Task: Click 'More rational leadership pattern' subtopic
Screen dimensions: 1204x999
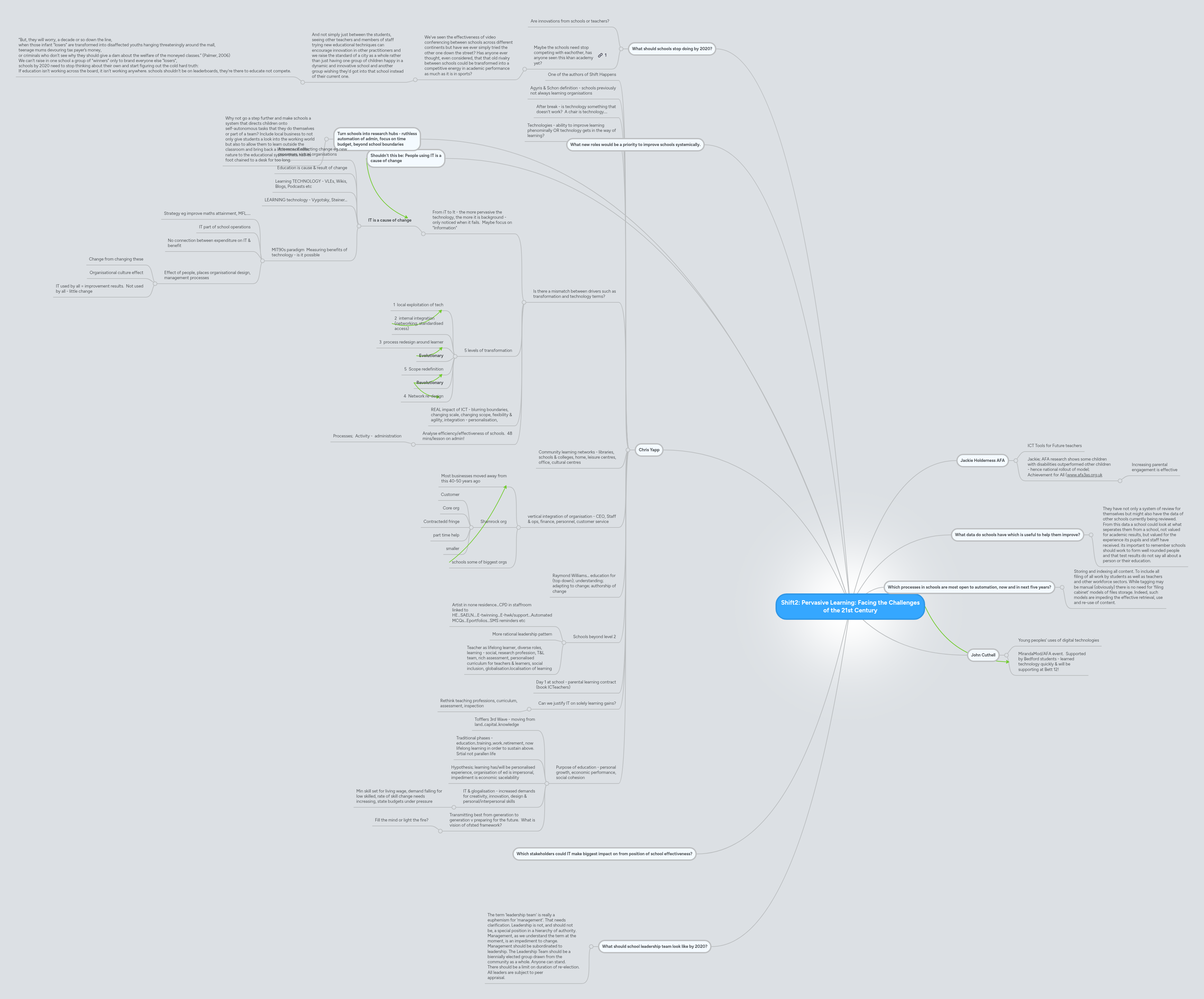Action: (522, 634)
